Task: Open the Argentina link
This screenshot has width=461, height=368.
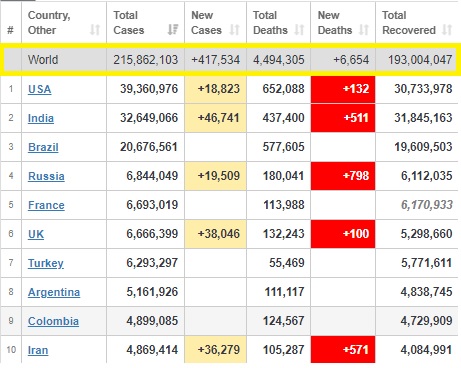Action: [54, 292]
